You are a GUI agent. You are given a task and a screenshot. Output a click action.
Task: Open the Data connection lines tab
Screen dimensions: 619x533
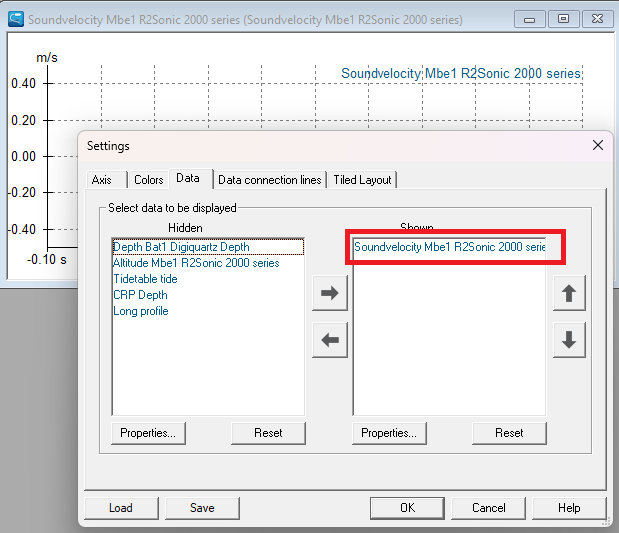coord(270,180)
